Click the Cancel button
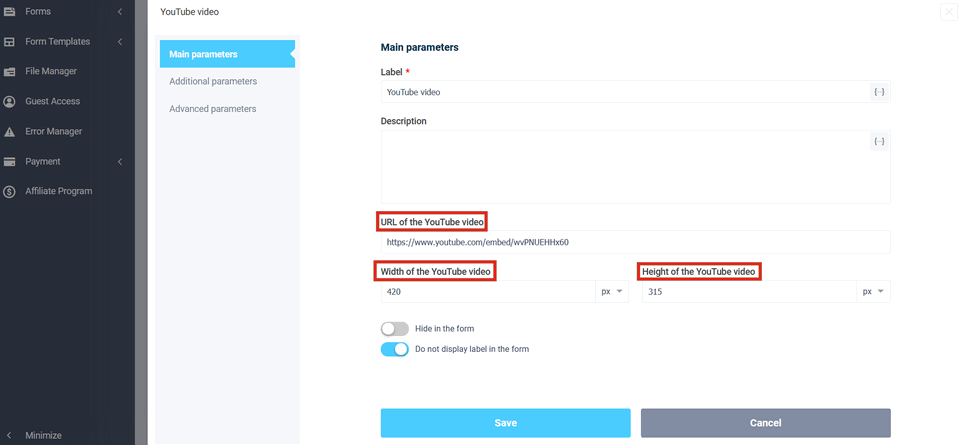The width and height of the screenshot is (960, 445). (765, 423)
